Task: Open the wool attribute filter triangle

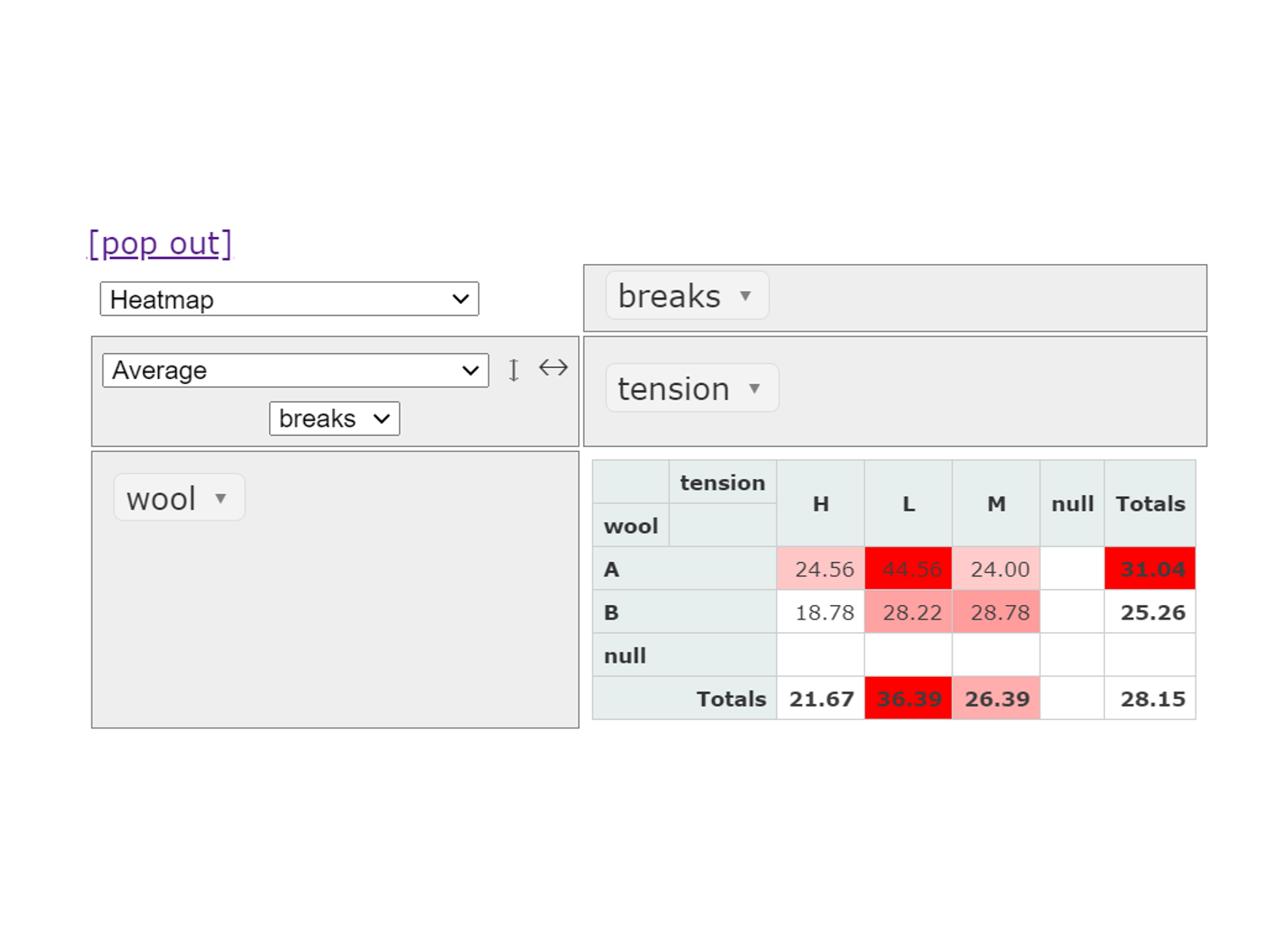Action: tap(221, 498)
